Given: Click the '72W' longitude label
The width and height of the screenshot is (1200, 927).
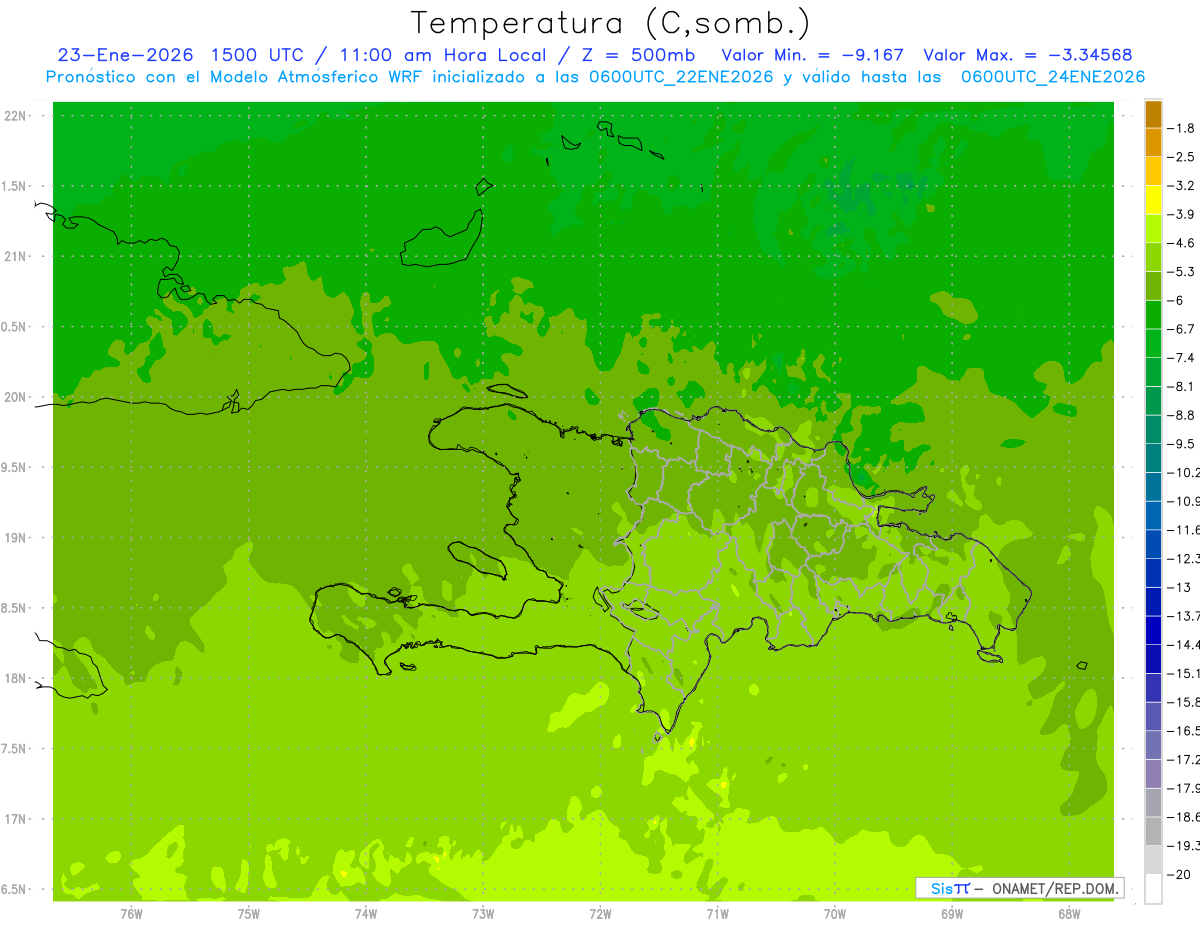Looking at the screenshot, I should (600, 914).
